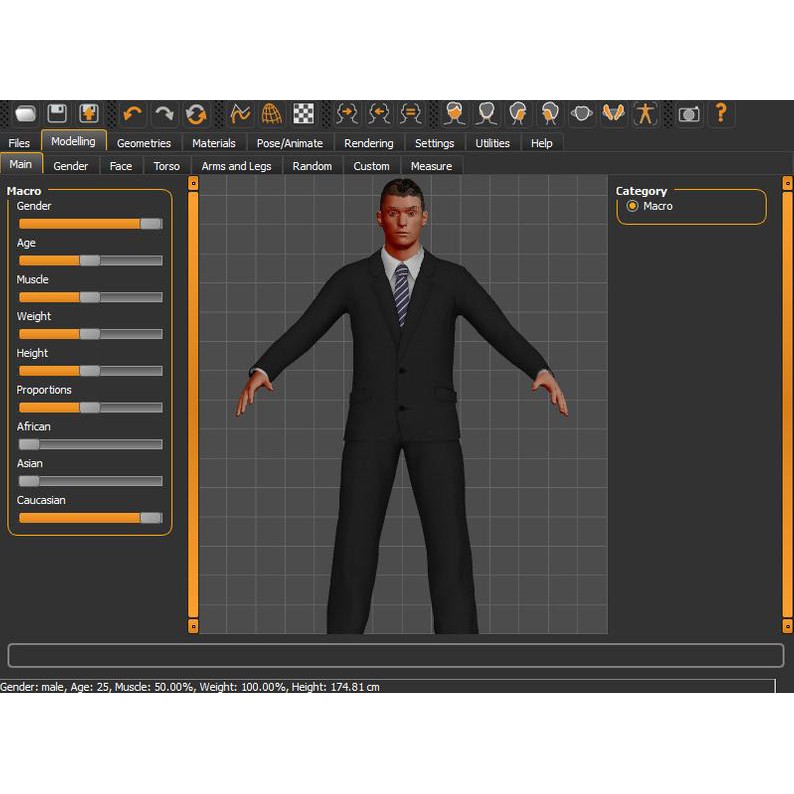Open the Geometries tab

[144, 143]
